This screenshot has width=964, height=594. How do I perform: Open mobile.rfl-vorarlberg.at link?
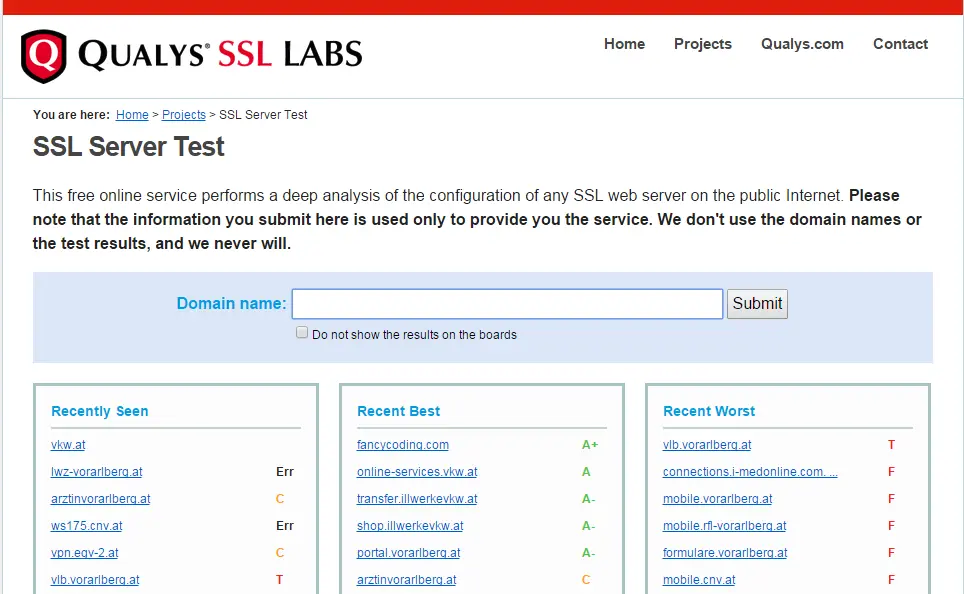(724, 526)
